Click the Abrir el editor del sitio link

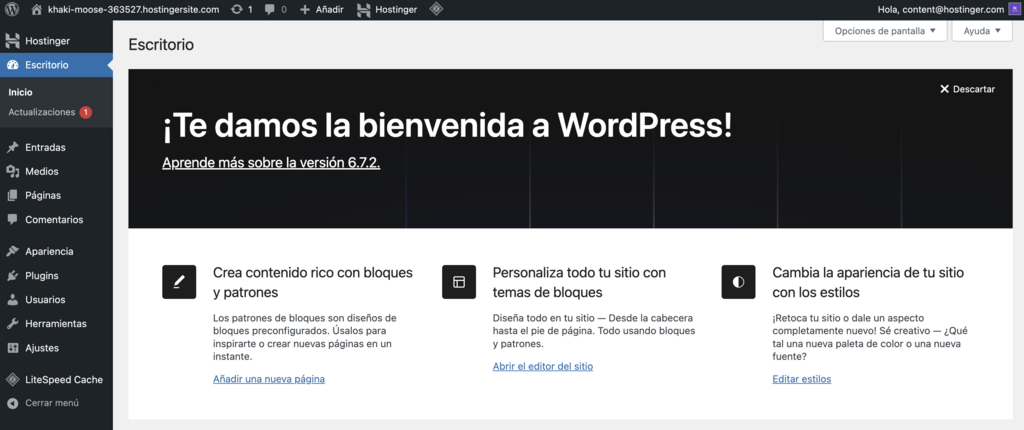tap(543, 366)
